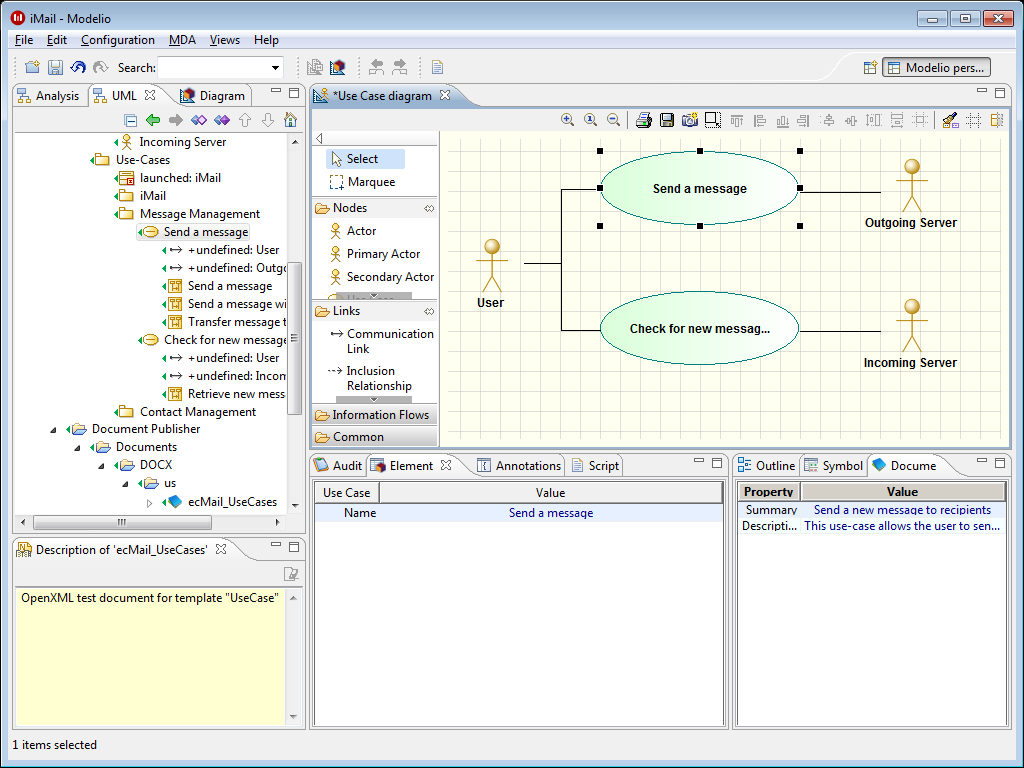Screen dimensions: 1024x768
Task: Expand the Information Flows palette drawer
Action: 374,415
